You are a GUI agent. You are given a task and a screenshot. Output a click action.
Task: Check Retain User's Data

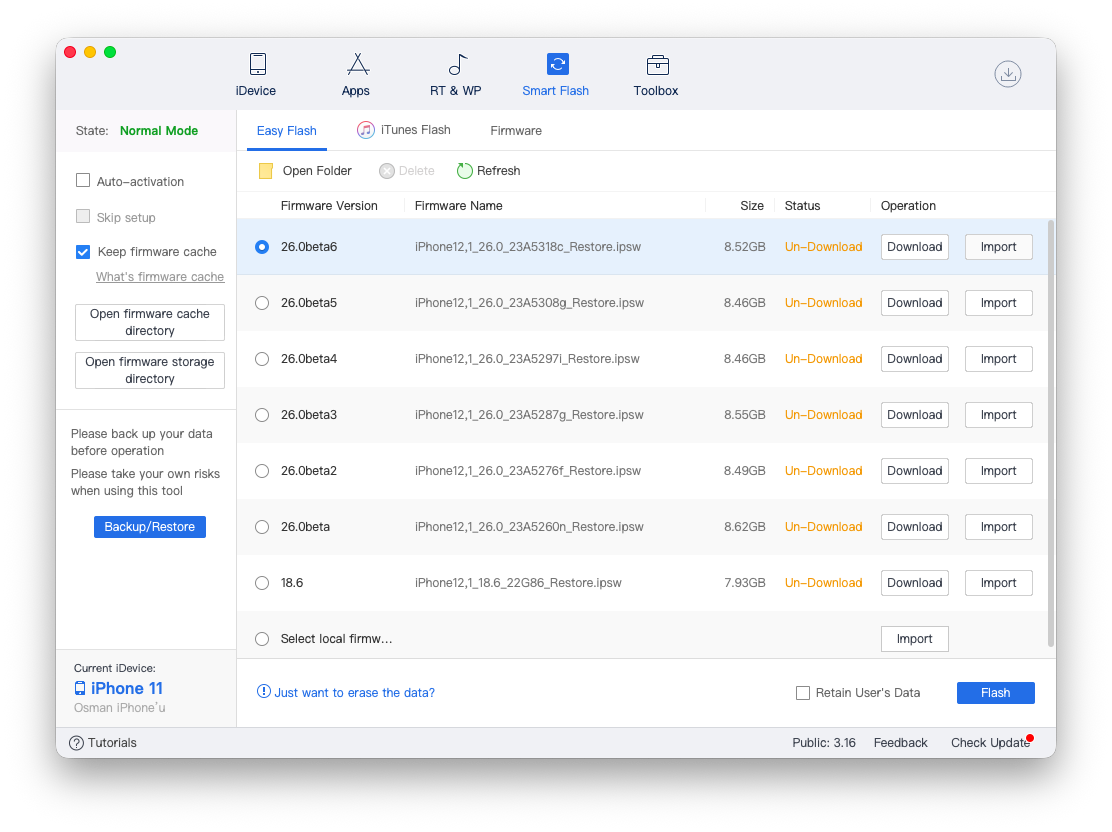(803, 693)
